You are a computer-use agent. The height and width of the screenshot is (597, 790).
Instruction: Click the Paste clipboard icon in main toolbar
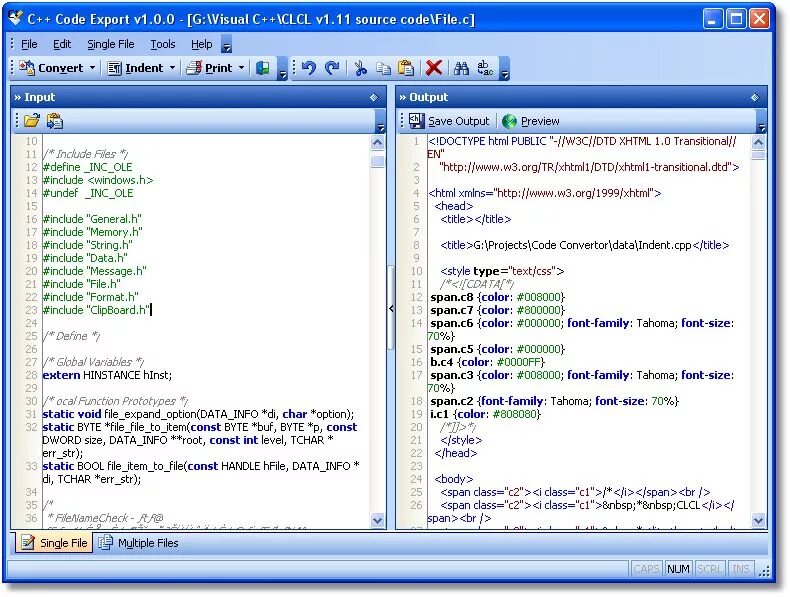(406, 68)
